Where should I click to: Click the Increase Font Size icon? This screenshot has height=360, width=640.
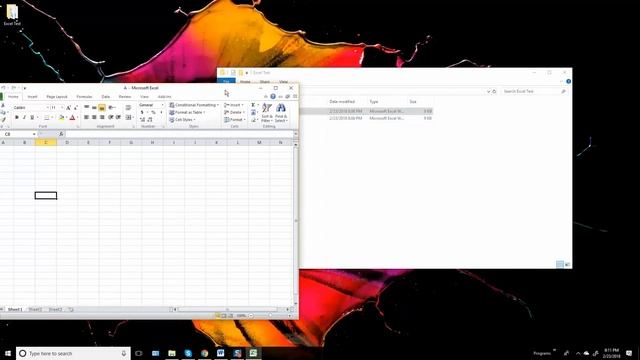click(x=68, y=107)
